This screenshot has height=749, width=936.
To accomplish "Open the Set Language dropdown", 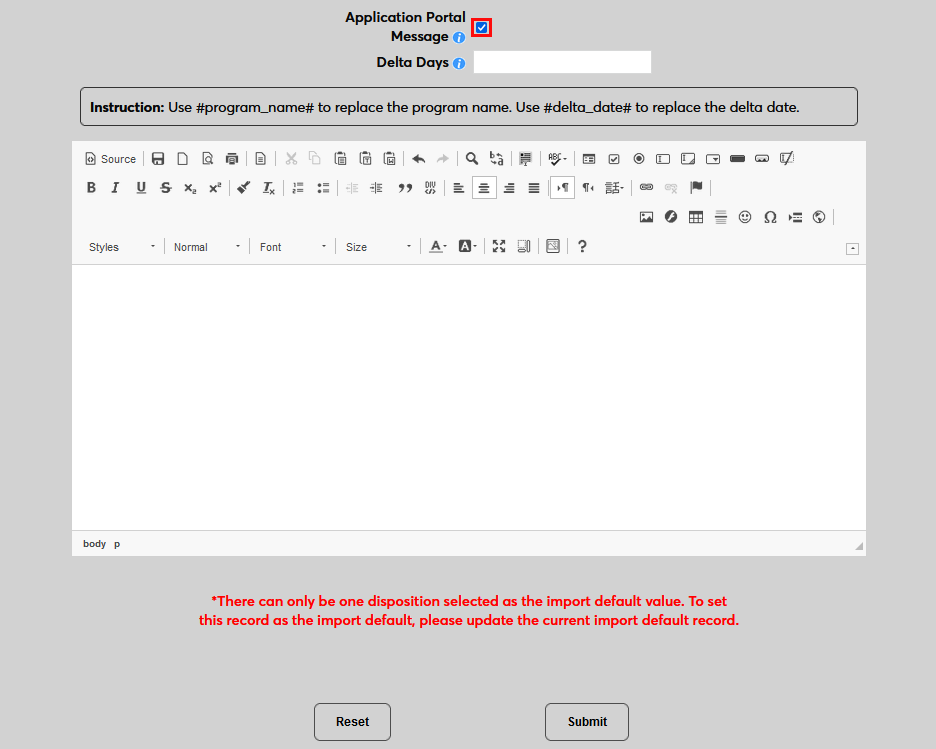I will pos(614,187).
